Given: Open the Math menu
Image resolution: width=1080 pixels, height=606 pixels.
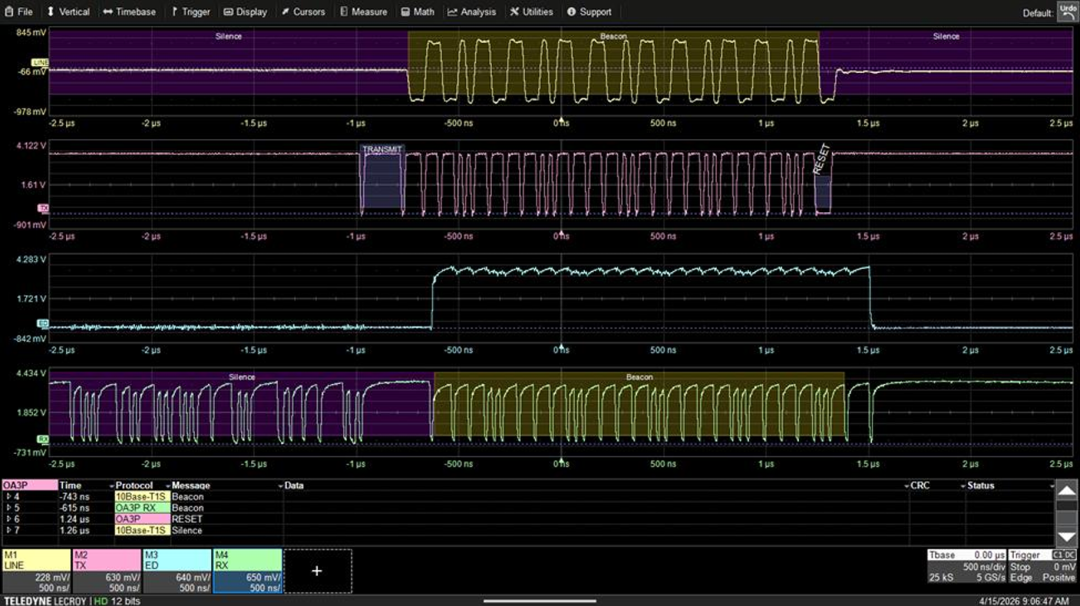Looking at the screenshot, I should point(418,12).
